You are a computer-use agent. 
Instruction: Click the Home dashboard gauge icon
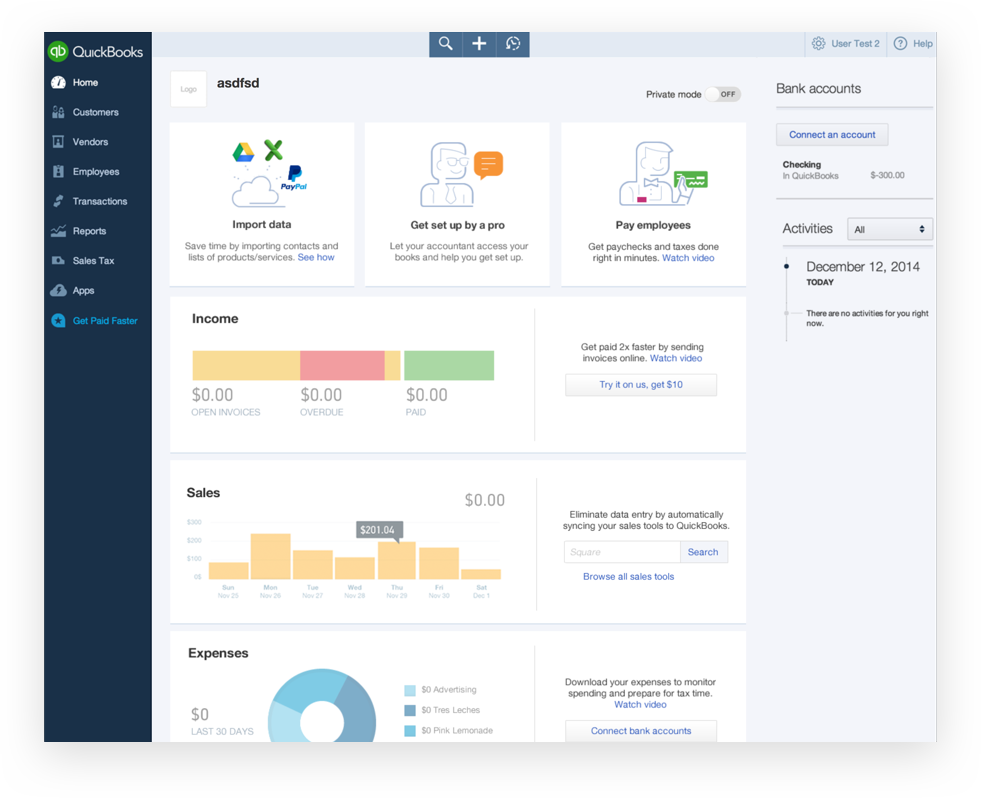coord(58,82)
